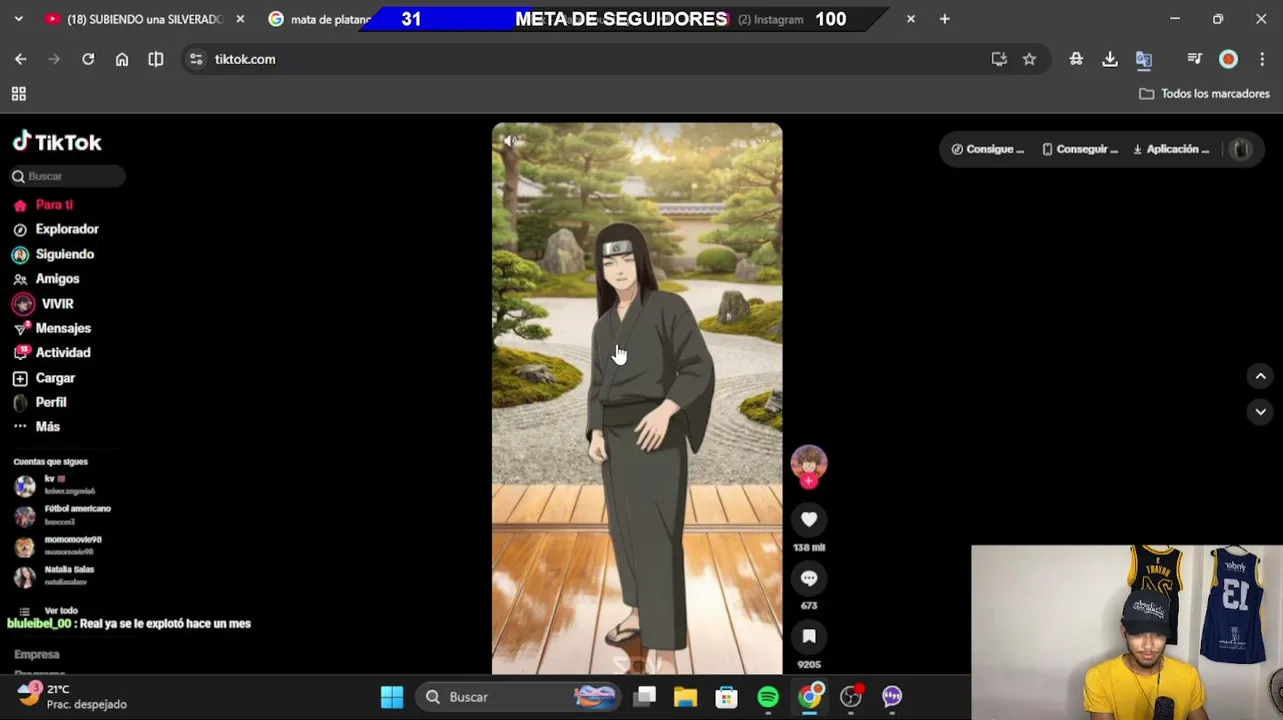Toggle the browser side panel icon
Image resolution: width=1283 pixels, height=720 pixels.
click(x=156, y=59)
